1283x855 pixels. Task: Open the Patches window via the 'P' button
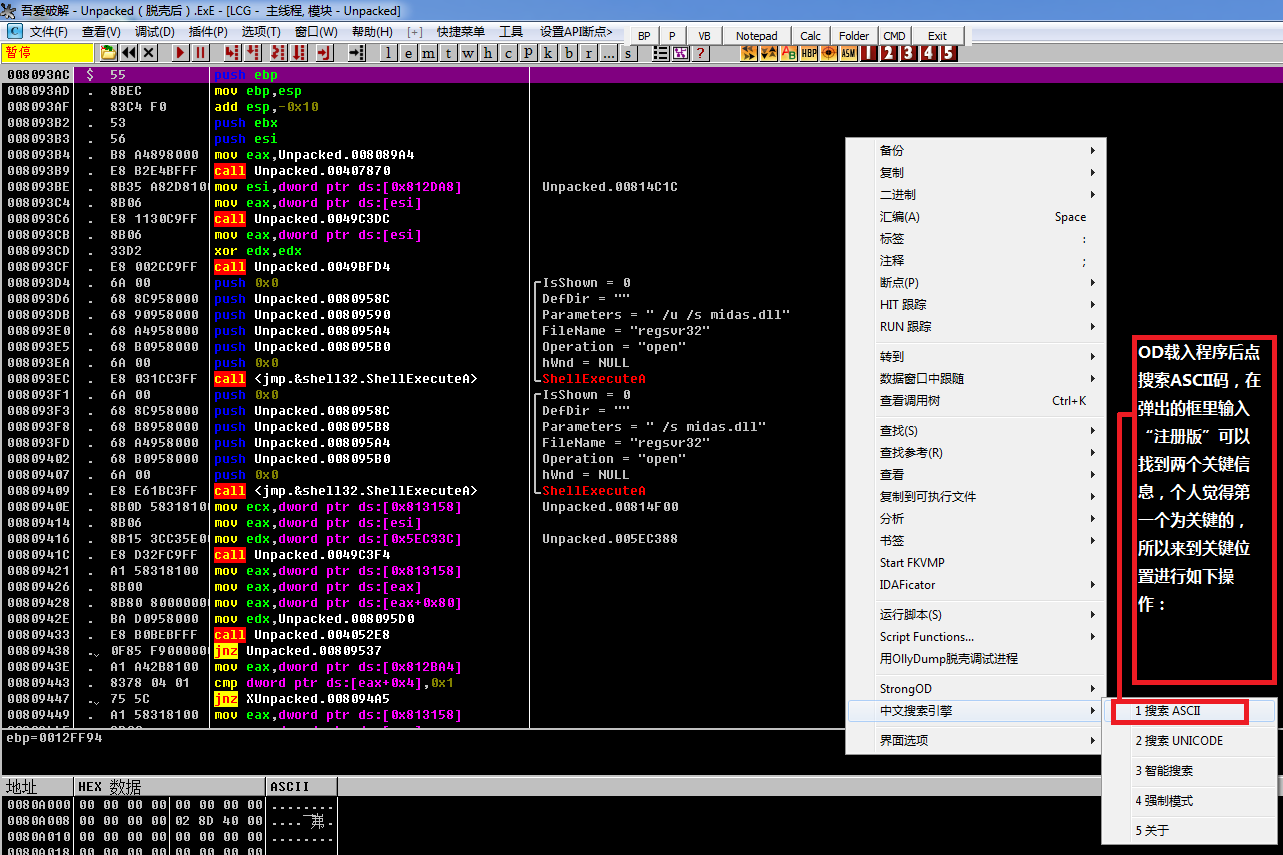pyautogui.click(x=529, y=53)
